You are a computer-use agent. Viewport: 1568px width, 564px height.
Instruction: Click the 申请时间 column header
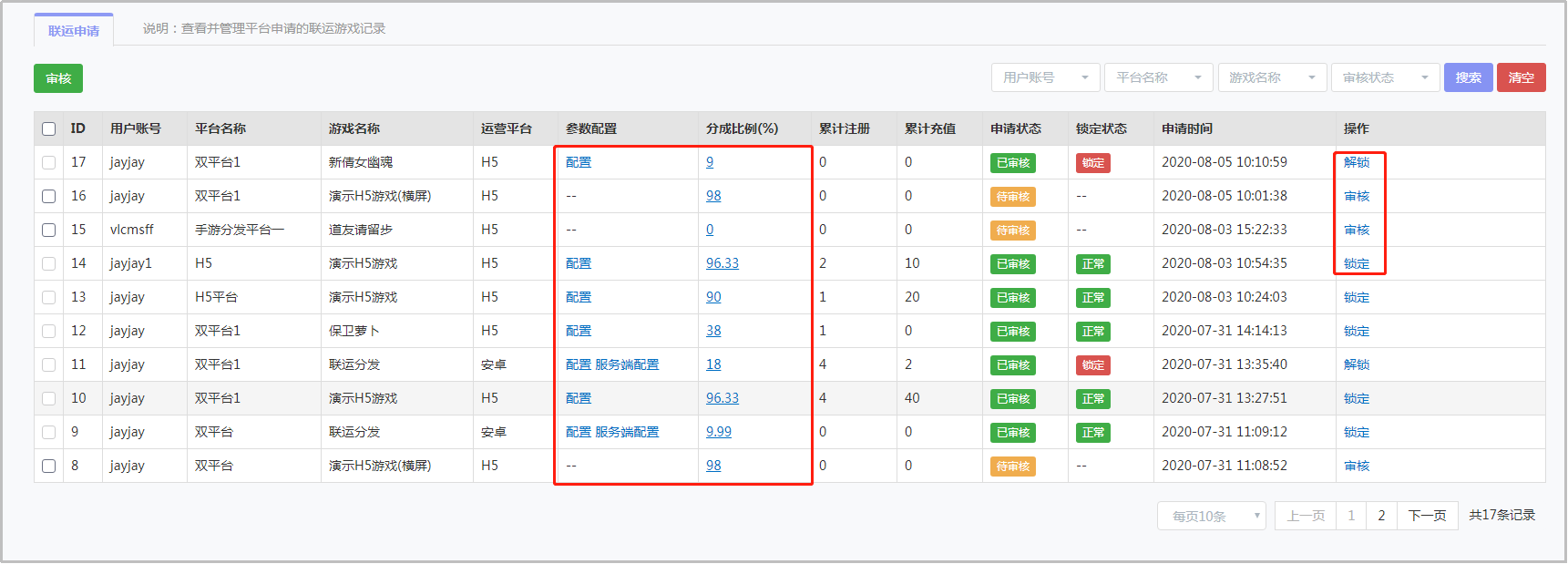pos(1187,128)
